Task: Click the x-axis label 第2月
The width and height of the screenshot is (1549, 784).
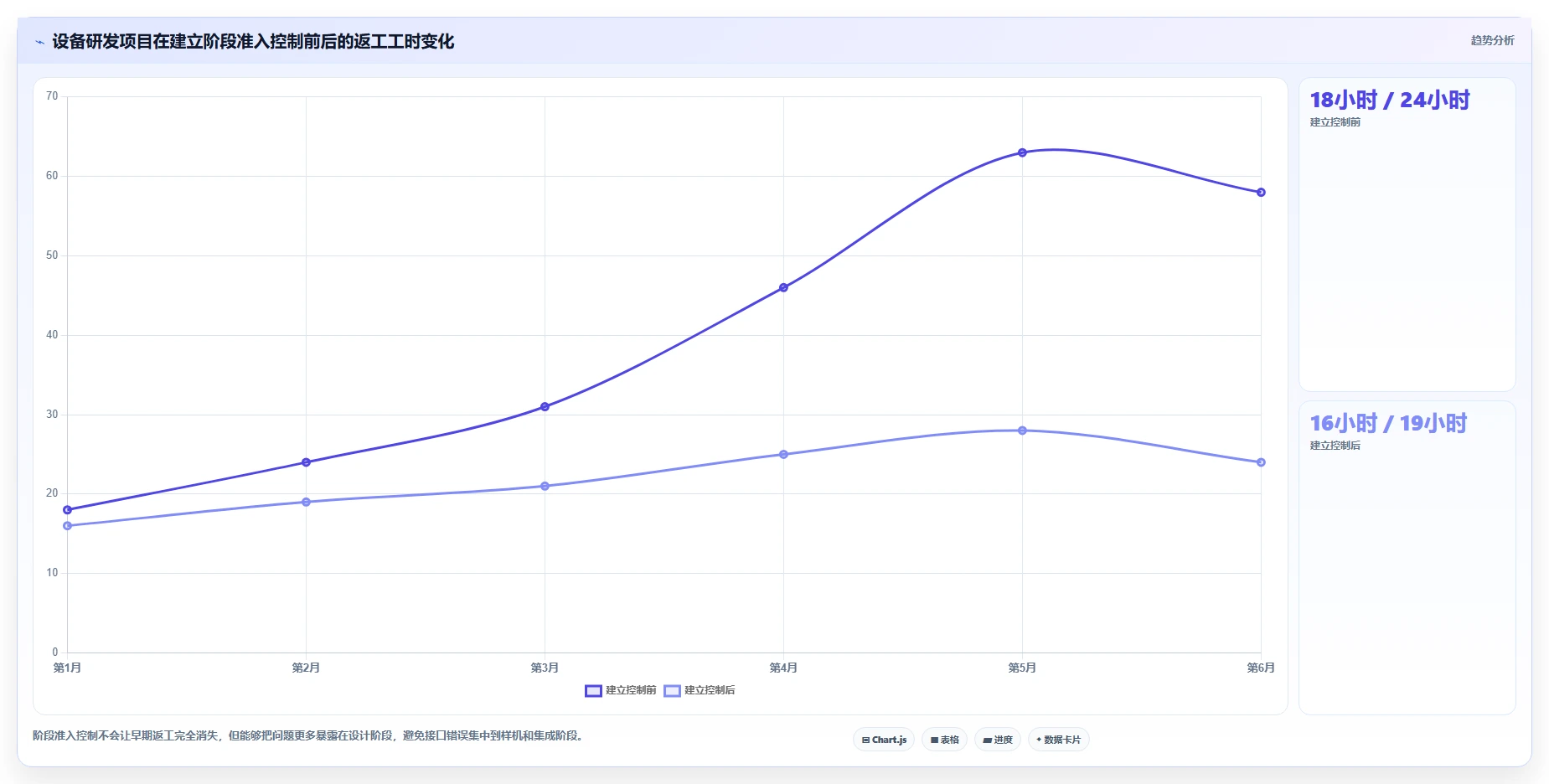Action: [306, 668]
